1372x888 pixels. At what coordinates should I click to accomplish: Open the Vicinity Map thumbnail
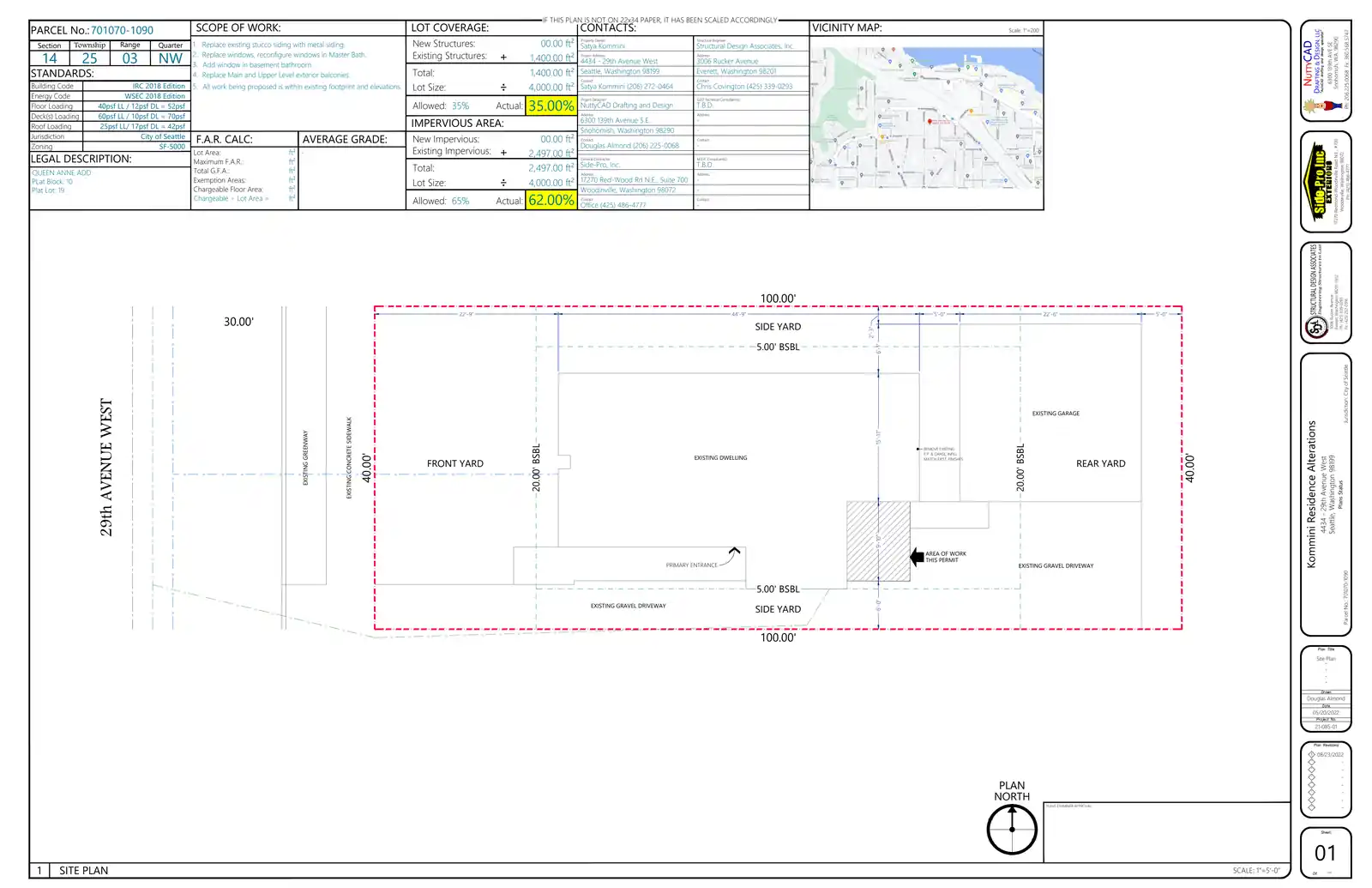926,118
